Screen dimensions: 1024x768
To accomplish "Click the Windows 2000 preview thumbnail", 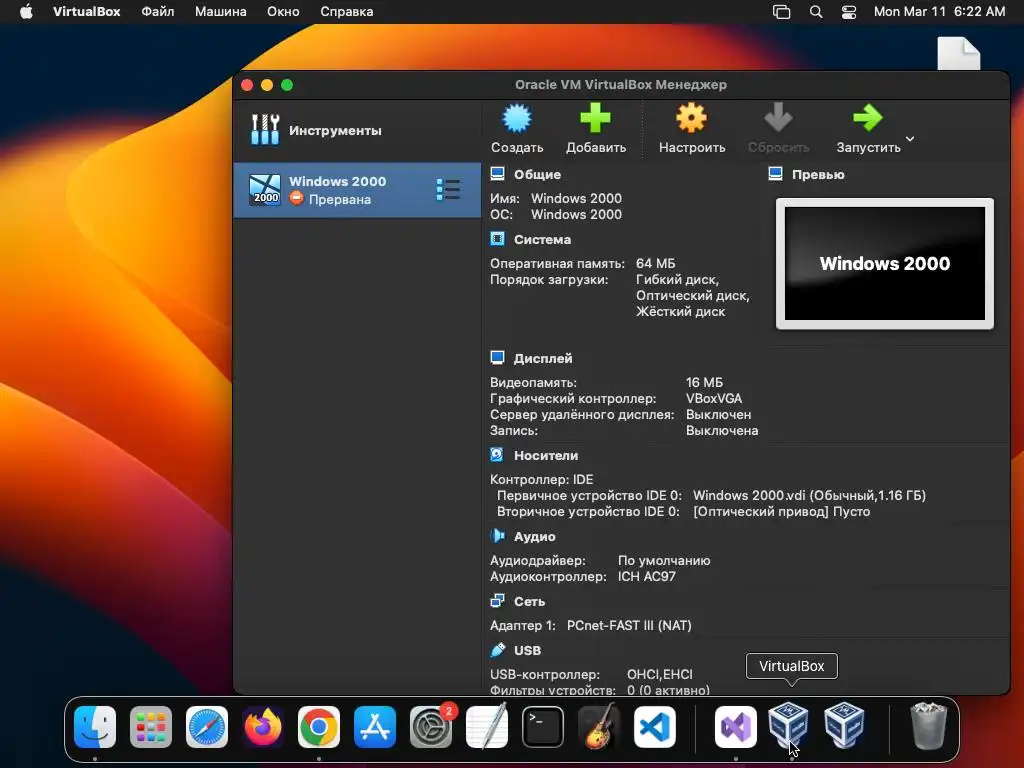I will pyautogui.click(x=885, y=263).
